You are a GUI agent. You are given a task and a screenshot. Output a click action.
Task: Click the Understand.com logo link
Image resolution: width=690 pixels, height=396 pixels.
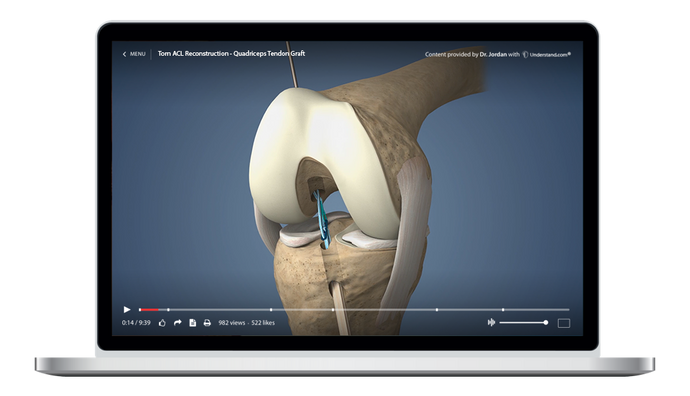pyautogui.click(x=547, y=55)
